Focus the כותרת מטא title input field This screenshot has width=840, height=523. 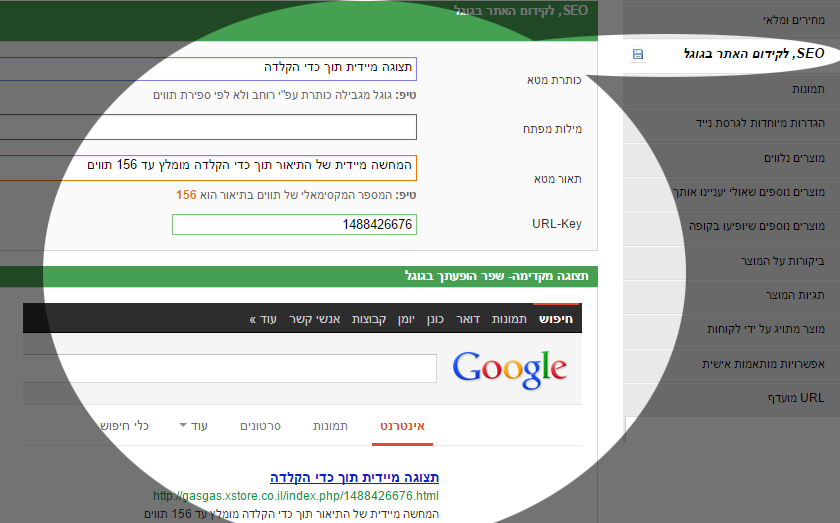(208, 69)
